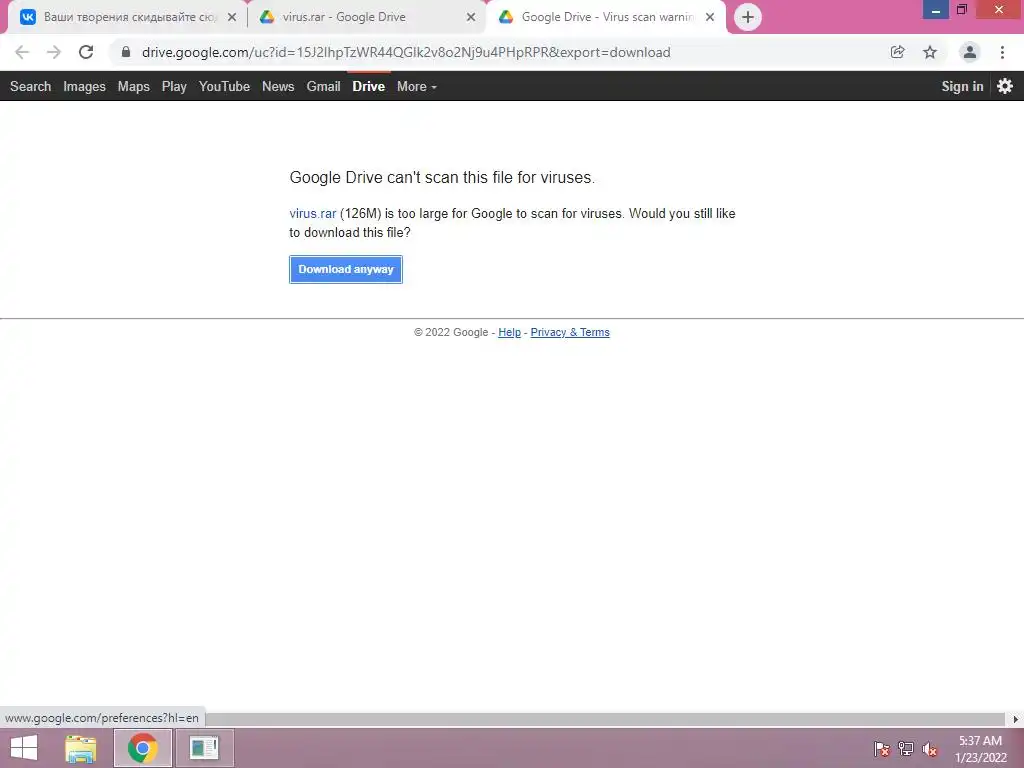Click the Sign in link

pyautogui.click(x=962, y=86)
